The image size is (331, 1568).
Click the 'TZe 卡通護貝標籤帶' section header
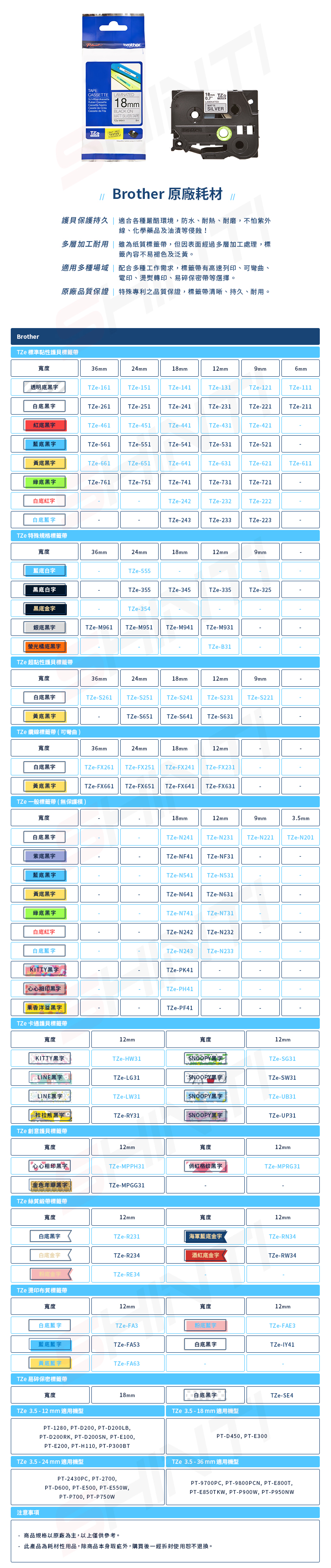coord(165,1024)
